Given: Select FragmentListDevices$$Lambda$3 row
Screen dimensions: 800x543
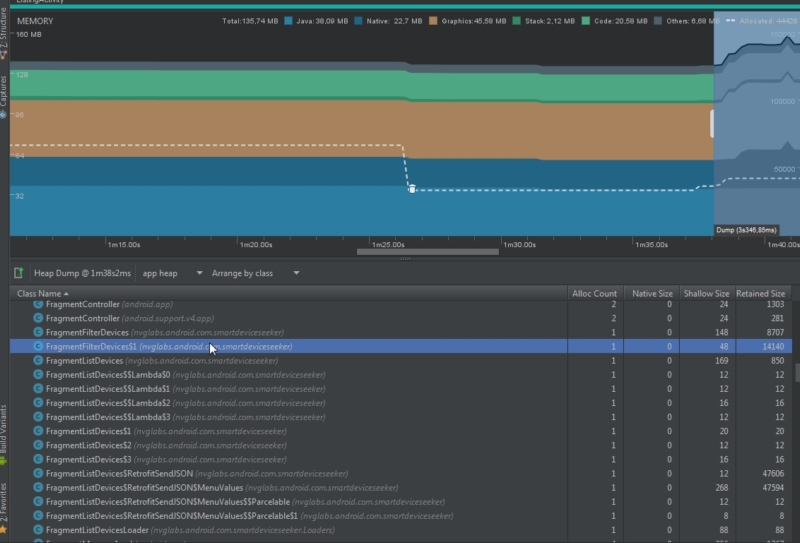Looking at the screenshot, I should (401, 417).
